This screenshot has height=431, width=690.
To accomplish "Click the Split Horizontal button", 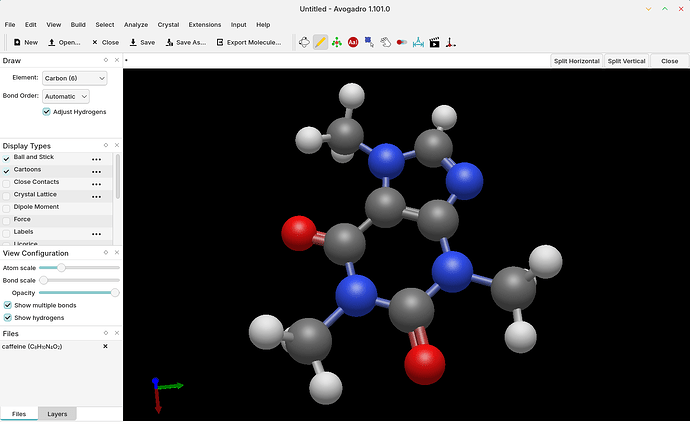I will (x=577, y=61).
